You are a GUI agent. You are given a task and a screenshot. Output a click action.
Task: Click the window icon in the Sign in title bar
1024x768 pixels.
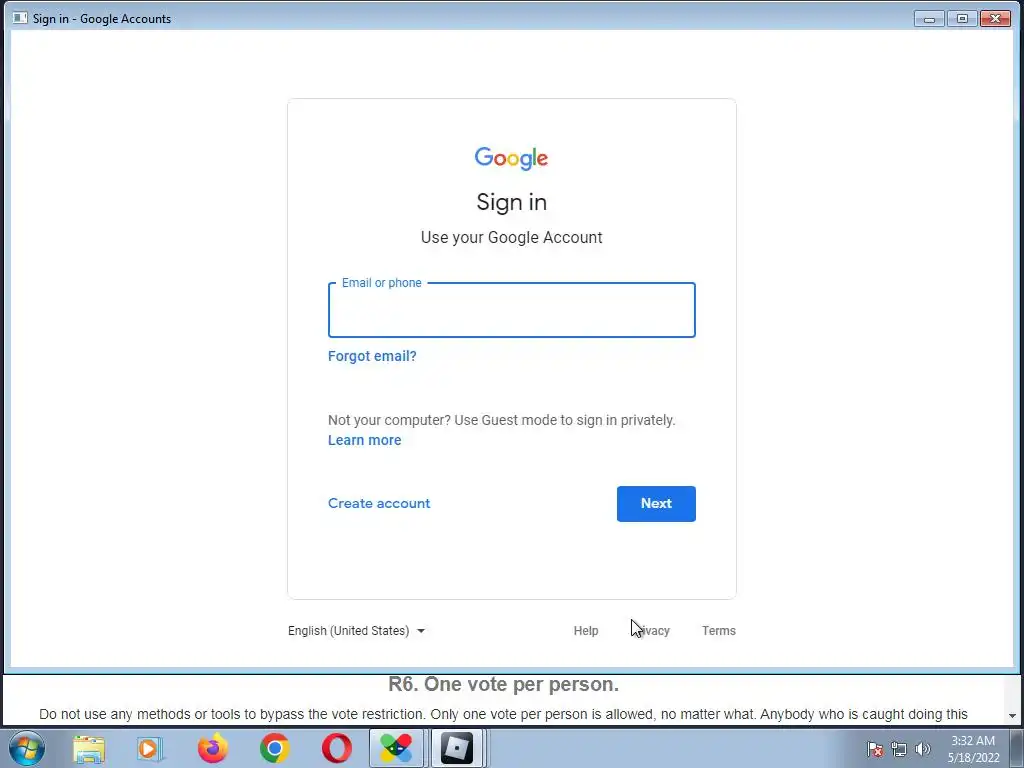click(x=20, y=18)
